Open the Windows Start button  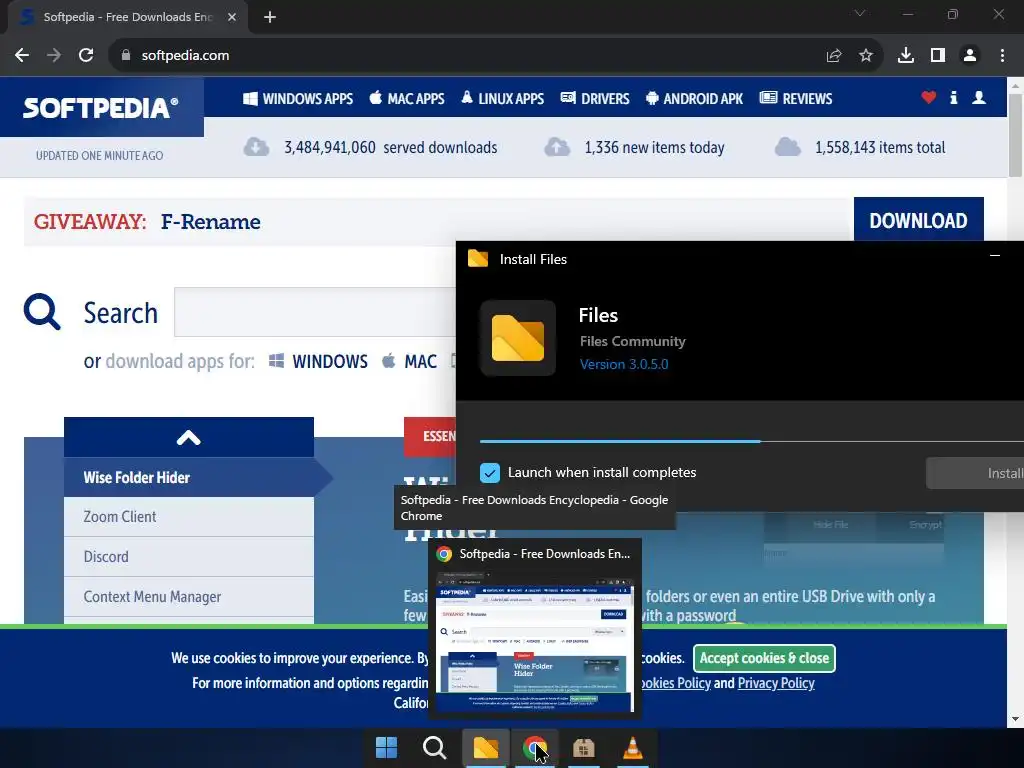(x=386, y=748)
